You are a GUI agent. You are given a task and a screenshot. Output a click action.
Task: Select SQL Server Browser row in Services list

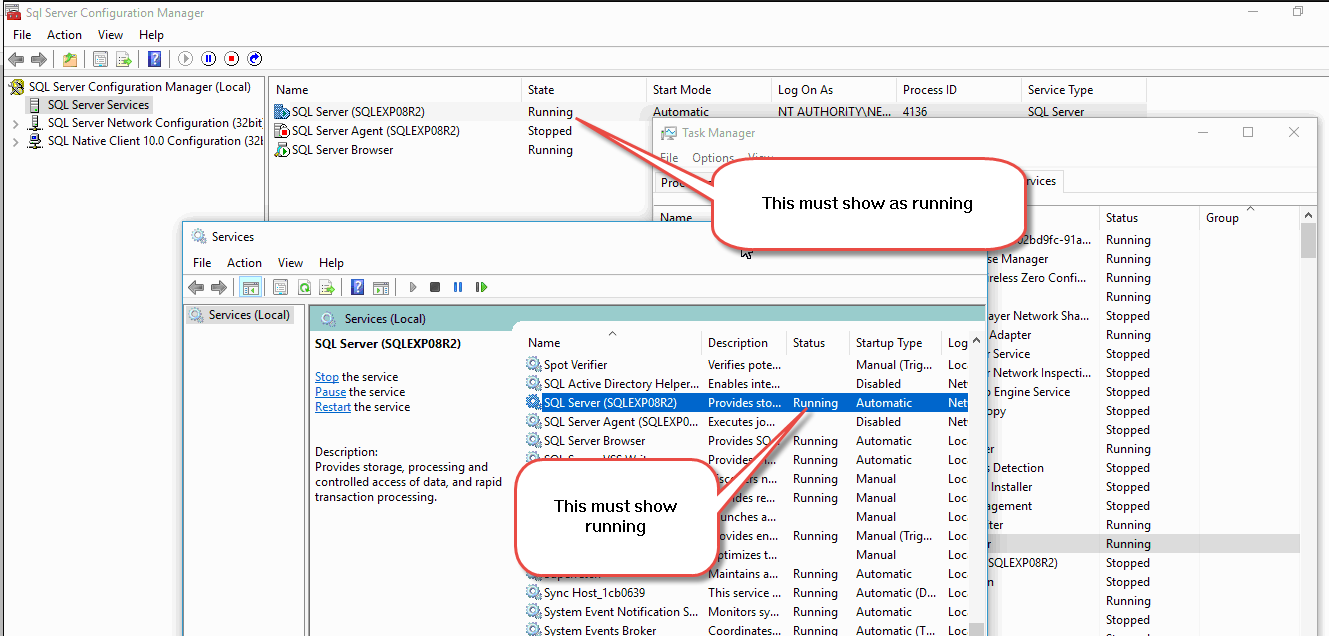point(747,441)
